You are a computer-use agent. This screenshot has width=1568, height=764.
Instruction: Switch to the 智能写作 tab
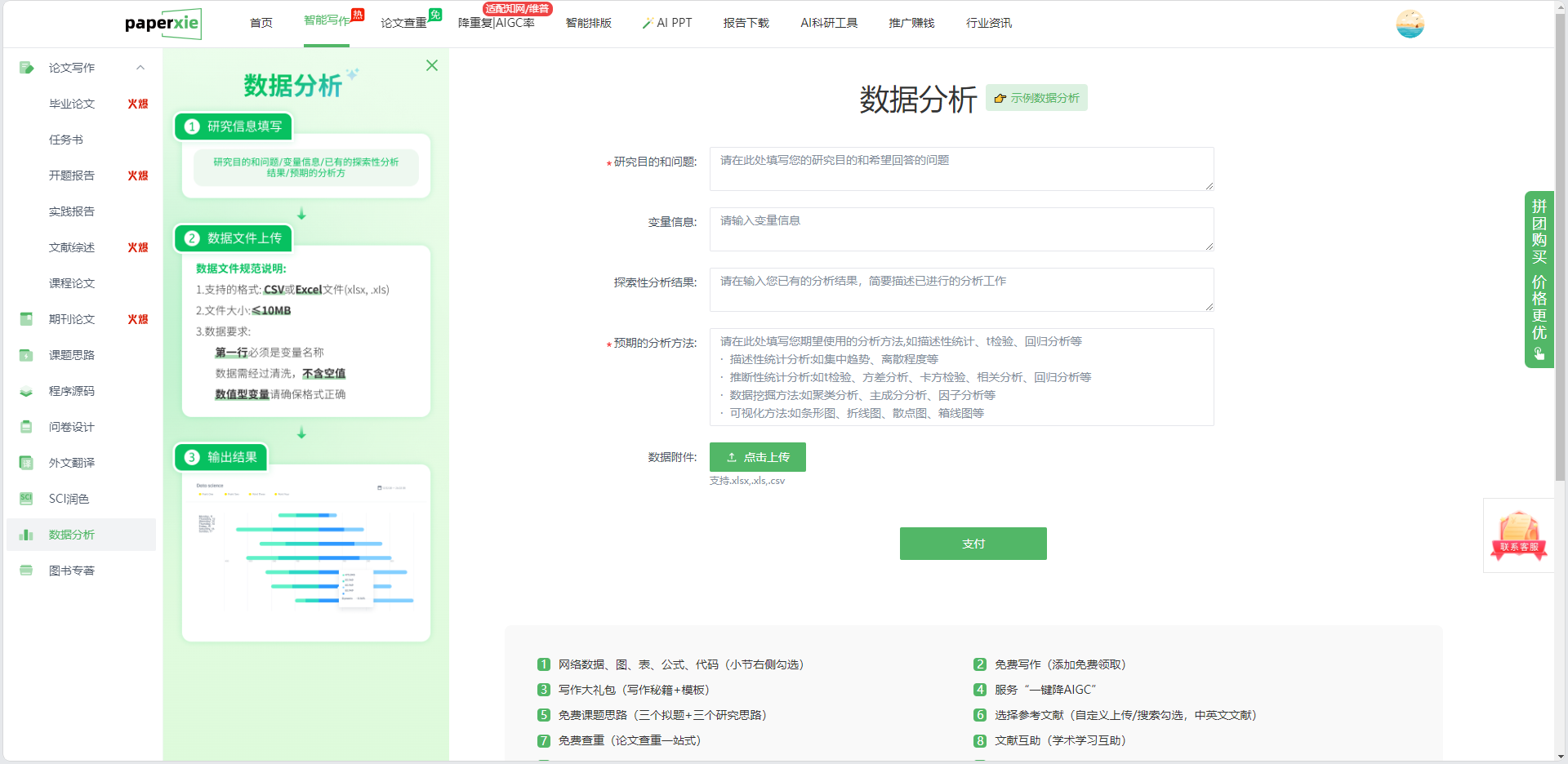pyautogui.click(x=326, y=22)
